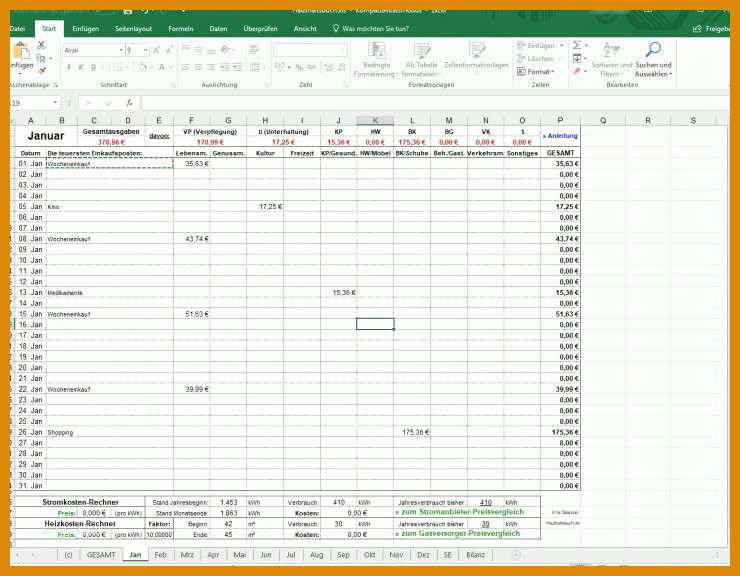
Task: Open the Daten ribbon tab
Action: coord(218,28)
